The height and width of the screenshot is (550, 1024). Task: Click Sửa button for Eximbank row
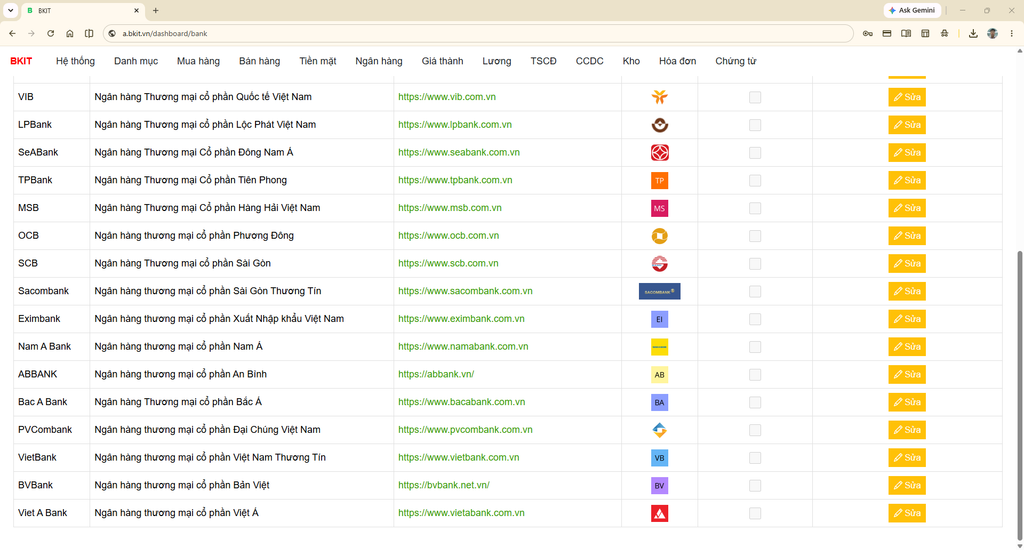point(906,319)
